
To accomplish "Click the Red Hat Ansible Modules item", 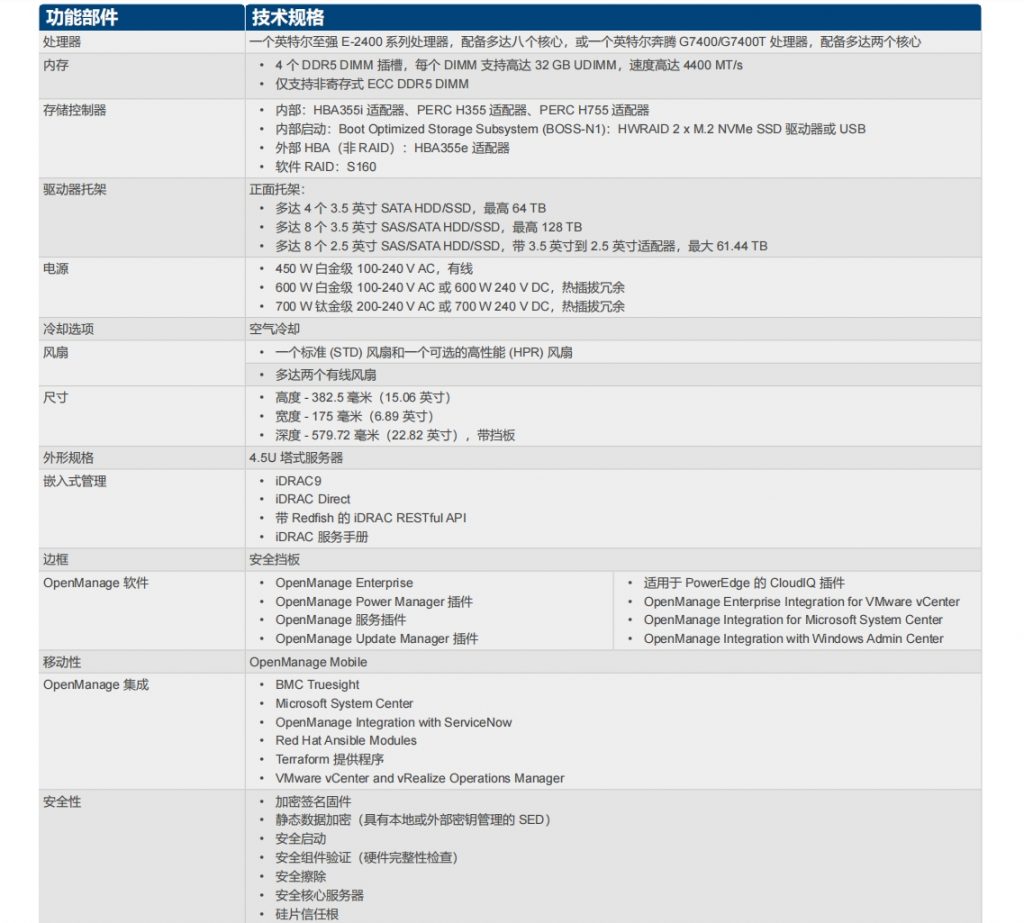I will 346,741.
